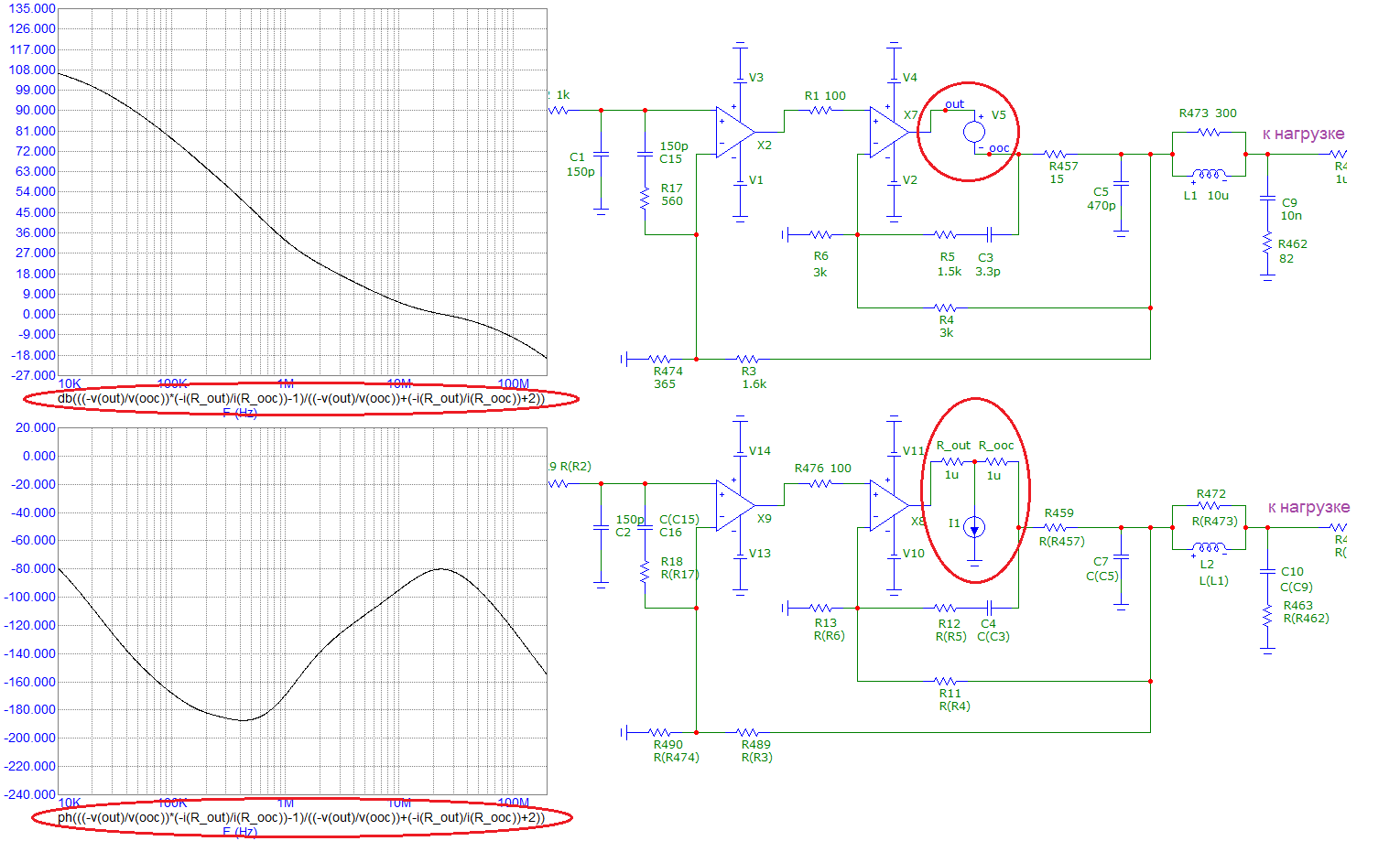The width and height of the screenshot is (1400, 841).
Task: Click the upper "к нагрузке" text label
Action: point(1303,134)
